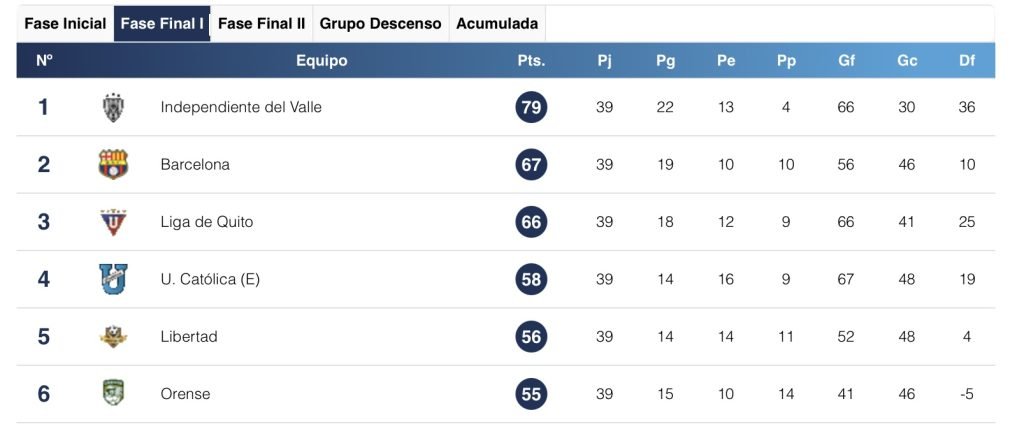Click Independiente del Valle team crest
1024x429 pixels.
pos(113,107)
